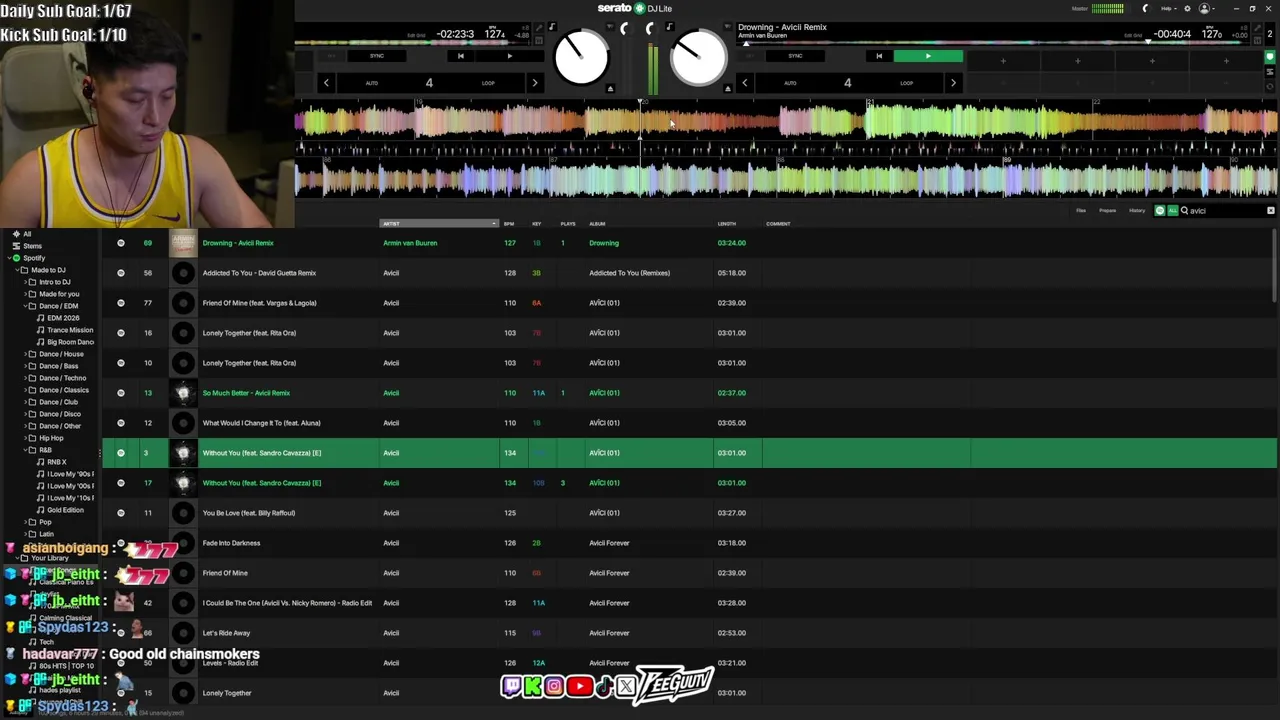Sort library by LENGTH column header

tap(727, 224)
